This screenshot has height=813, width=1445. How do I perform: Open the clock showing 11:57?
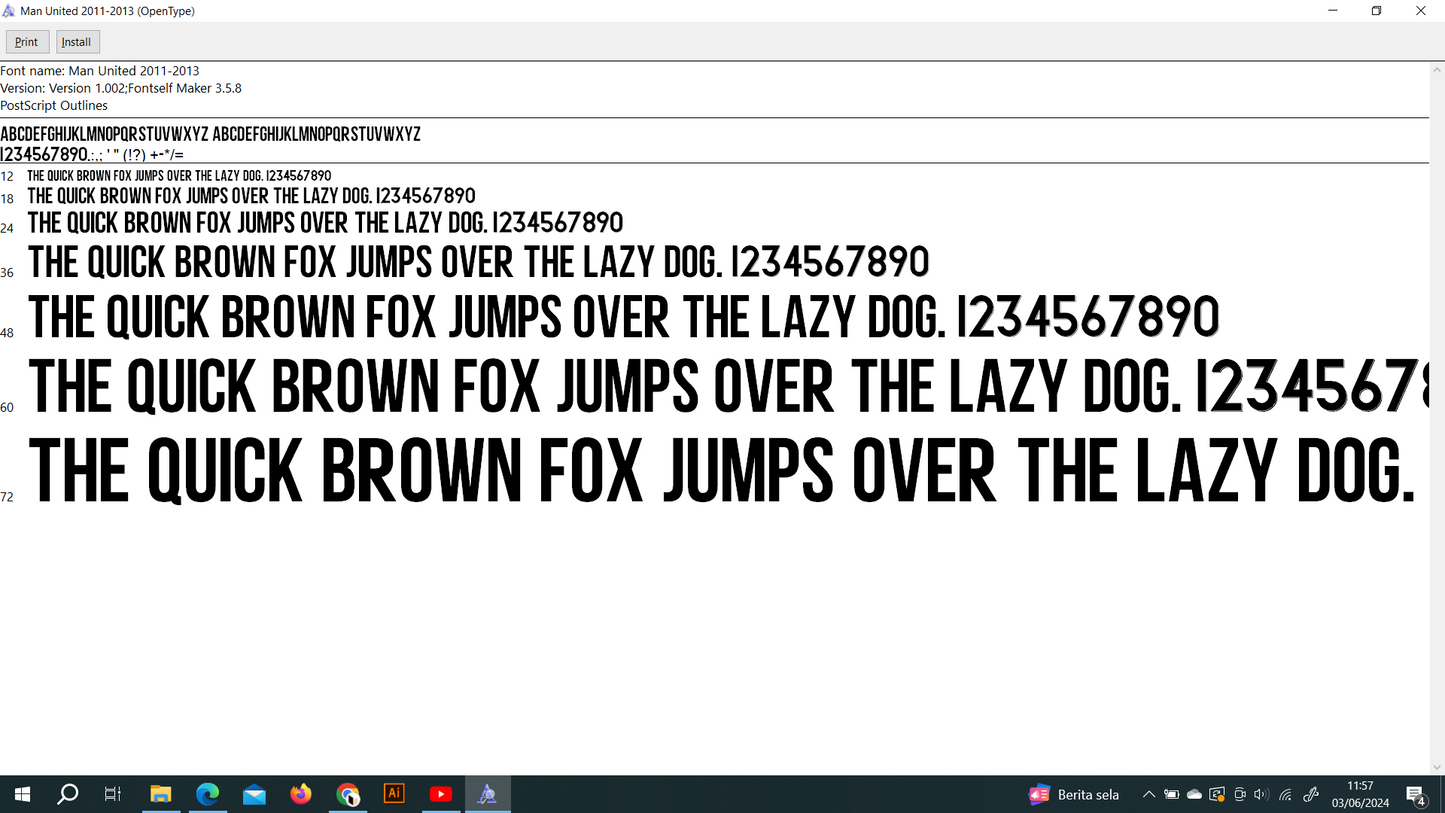tap(1360, 794)
